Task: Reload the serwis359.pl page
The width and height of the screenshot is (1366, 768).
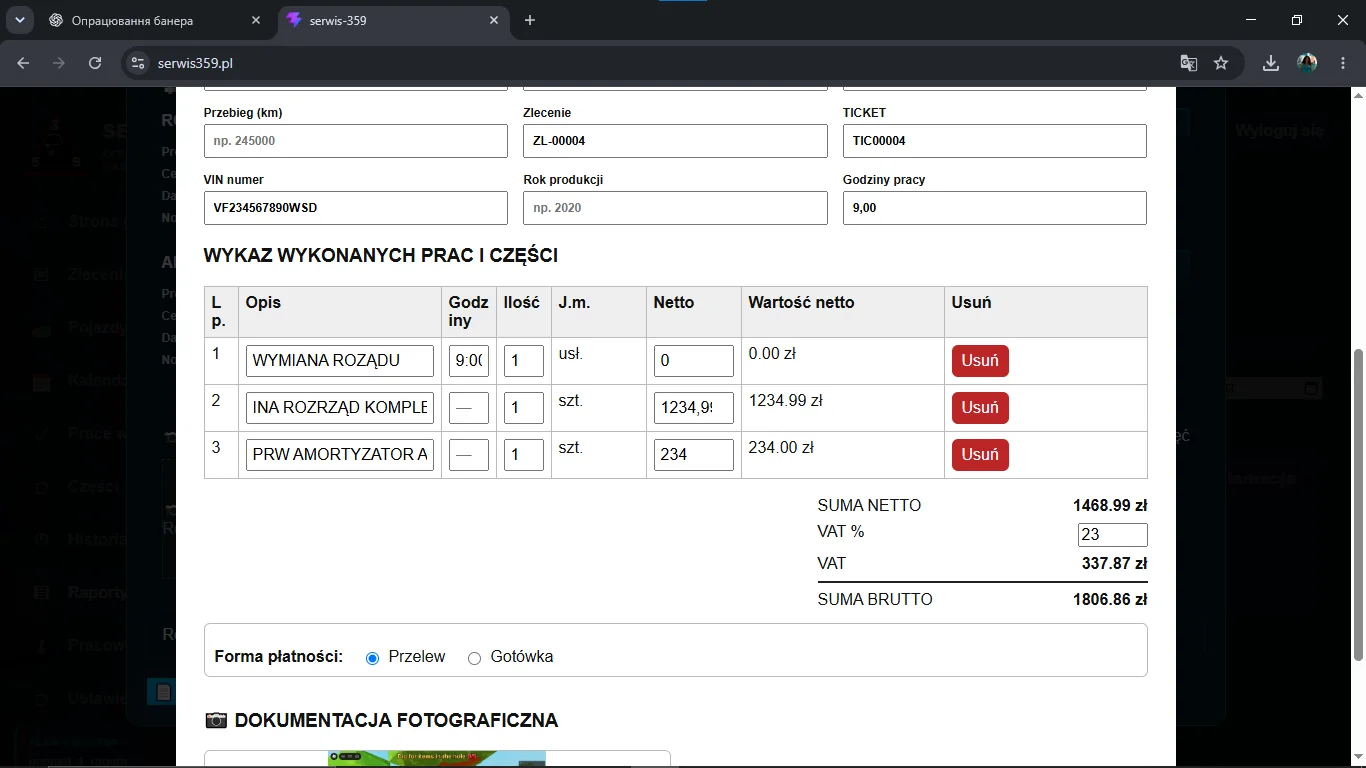Action: pos(95,63)
